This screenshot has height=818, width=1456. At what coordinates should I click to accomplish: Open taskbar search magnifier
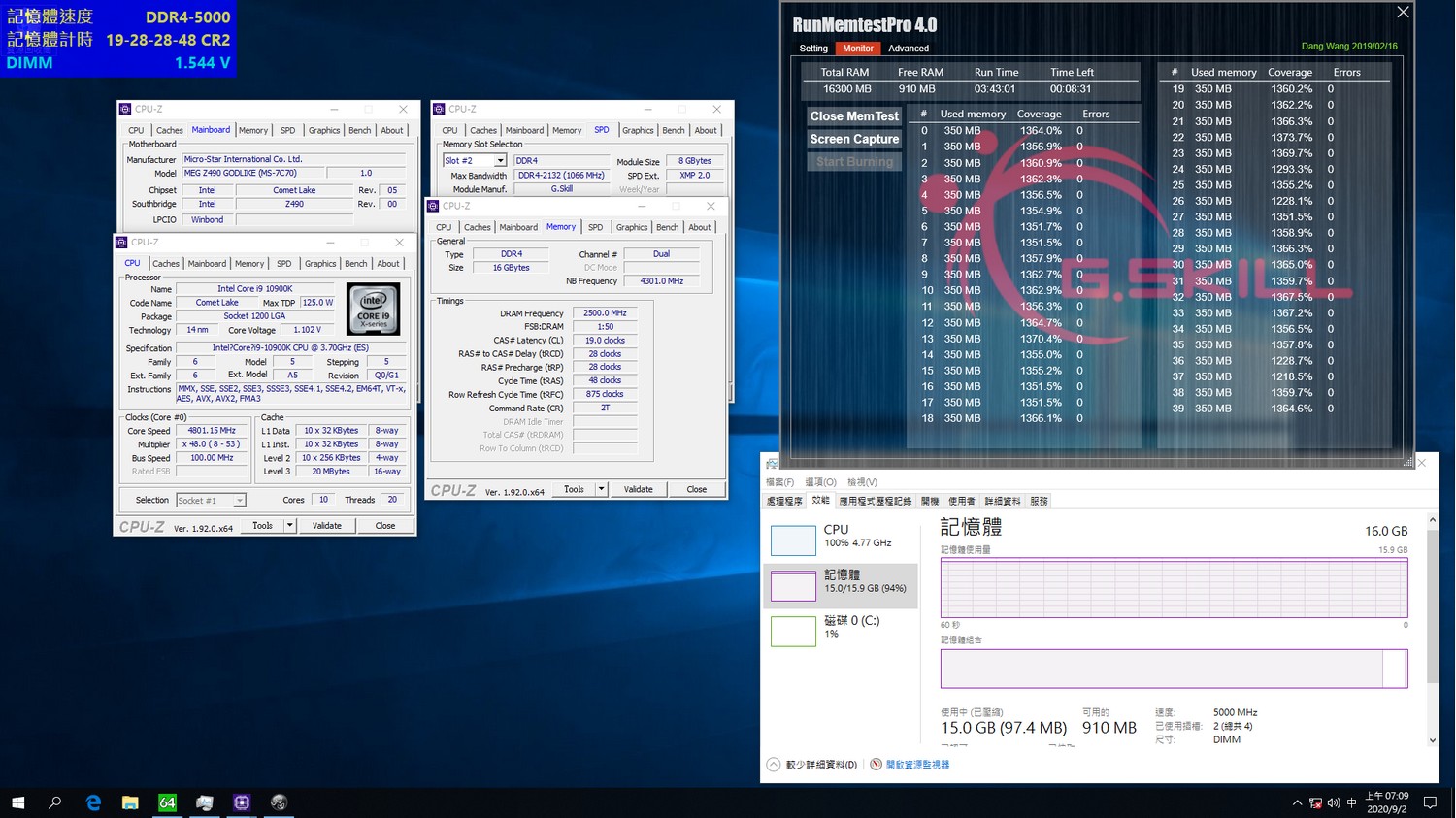click(x=55, y=802)
